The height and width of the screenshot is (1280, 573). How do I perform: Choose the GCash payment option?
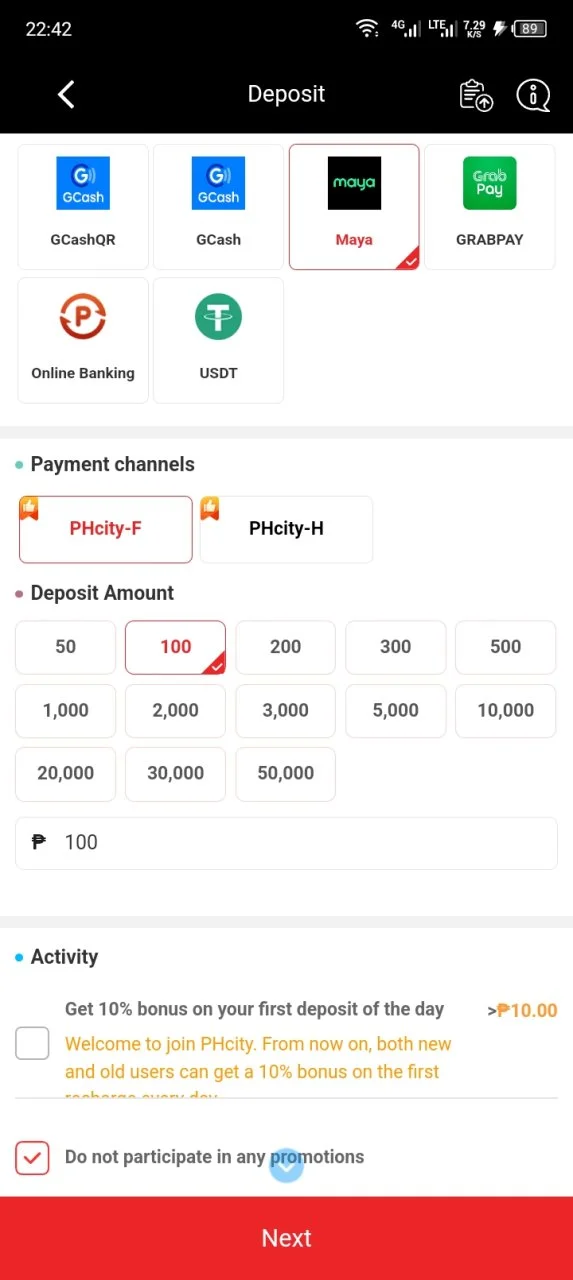tap(218, 207)
